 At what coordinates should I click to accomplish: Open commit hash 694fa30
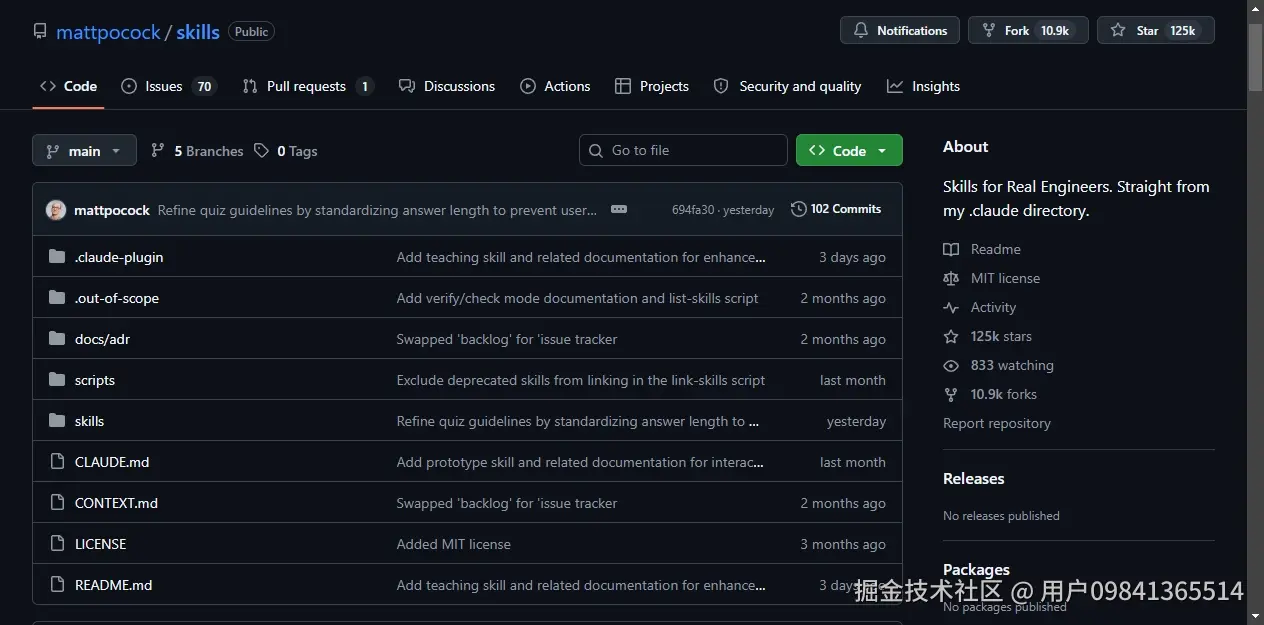693,210
